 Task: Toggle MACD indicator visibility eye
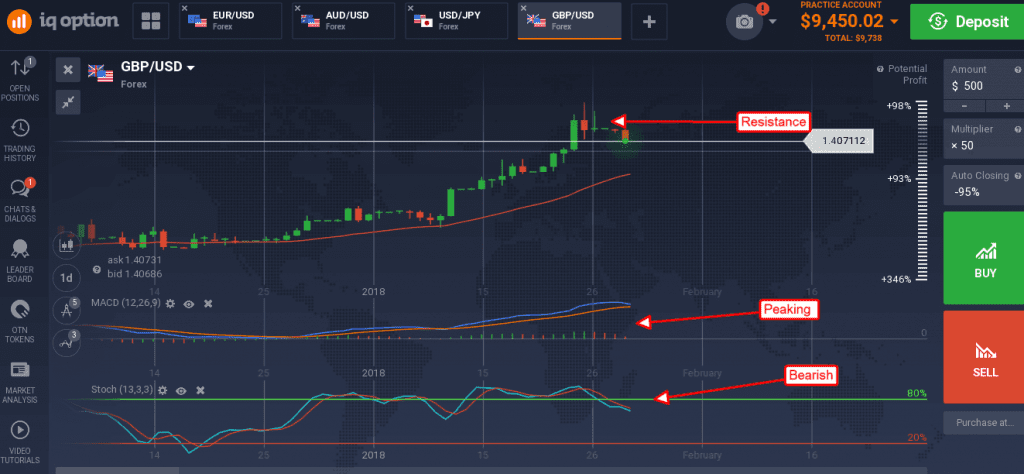[x=189, y=304]
